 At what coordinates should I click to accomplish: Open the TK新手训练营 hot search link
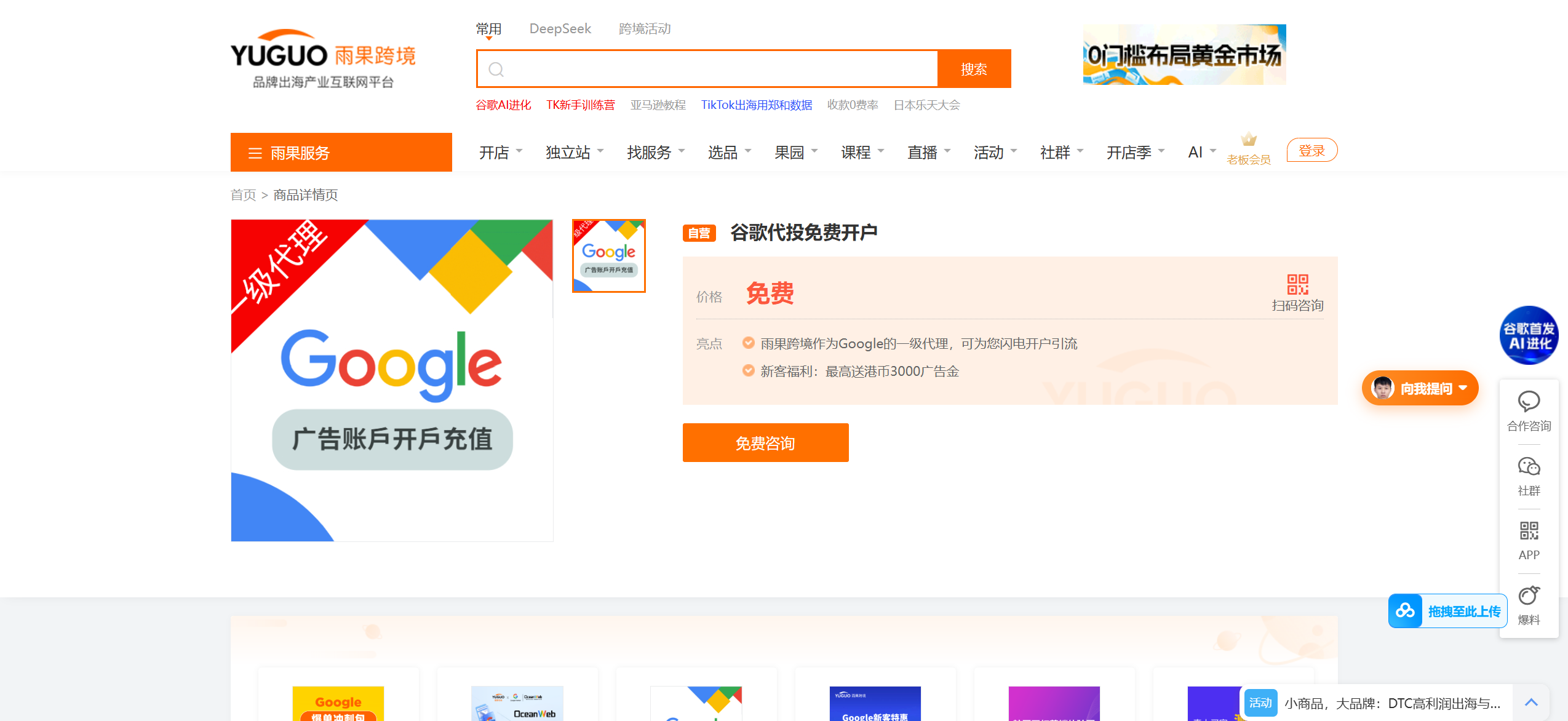coord(581,105)
